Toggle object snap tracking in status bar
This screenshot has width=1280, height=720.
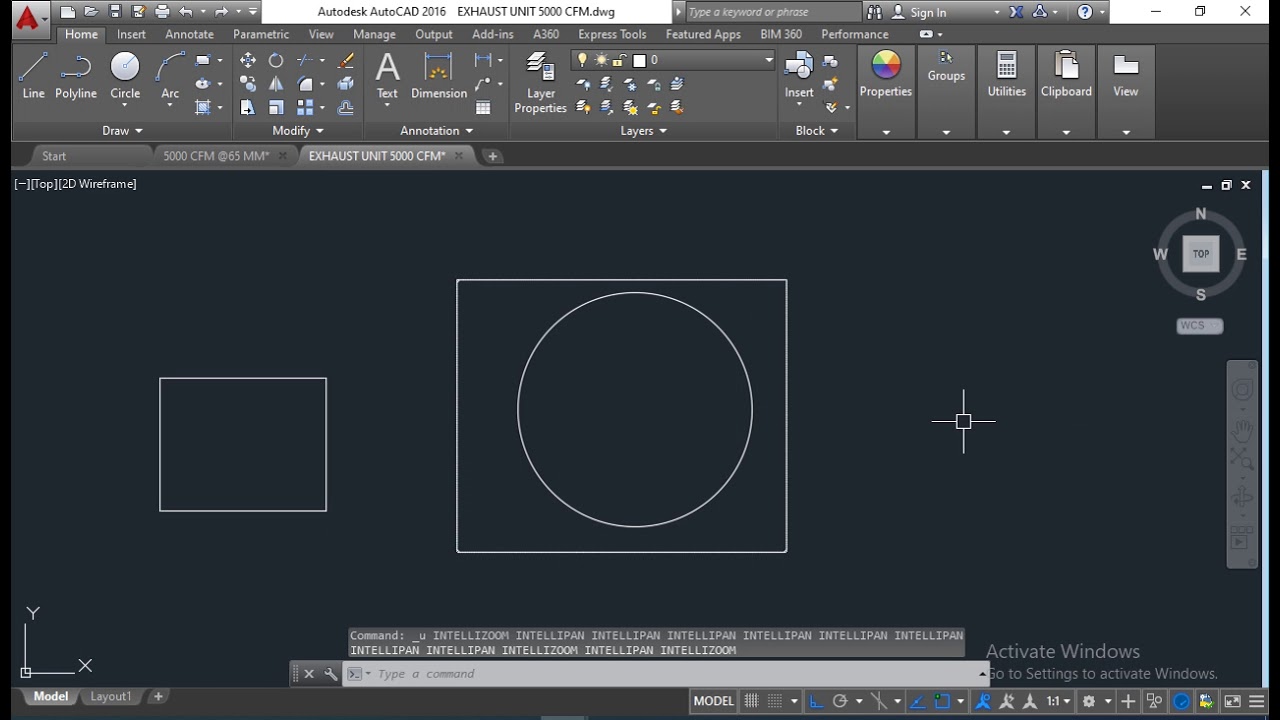coord(917,701)
